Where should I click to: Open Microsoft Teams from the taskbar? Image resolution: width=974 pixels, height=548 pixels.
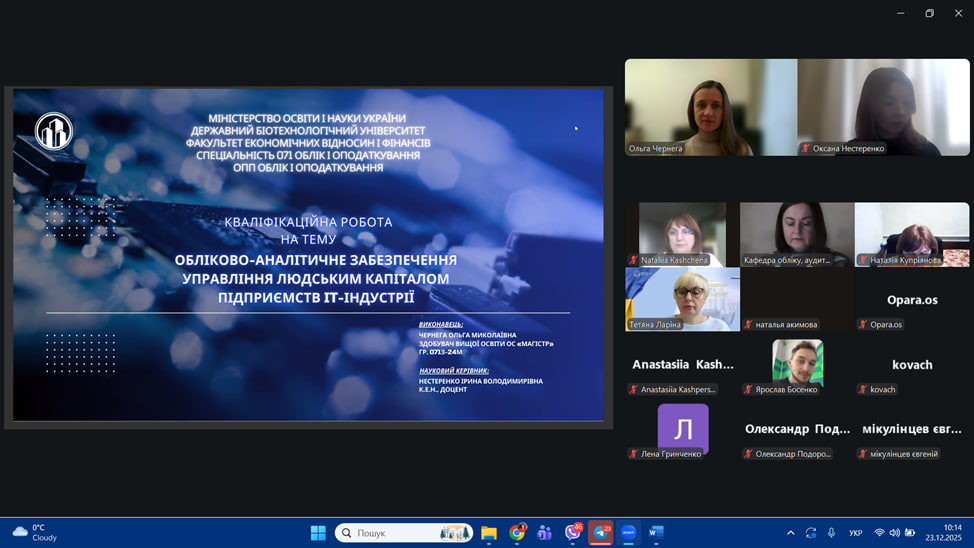pos(545,533)
